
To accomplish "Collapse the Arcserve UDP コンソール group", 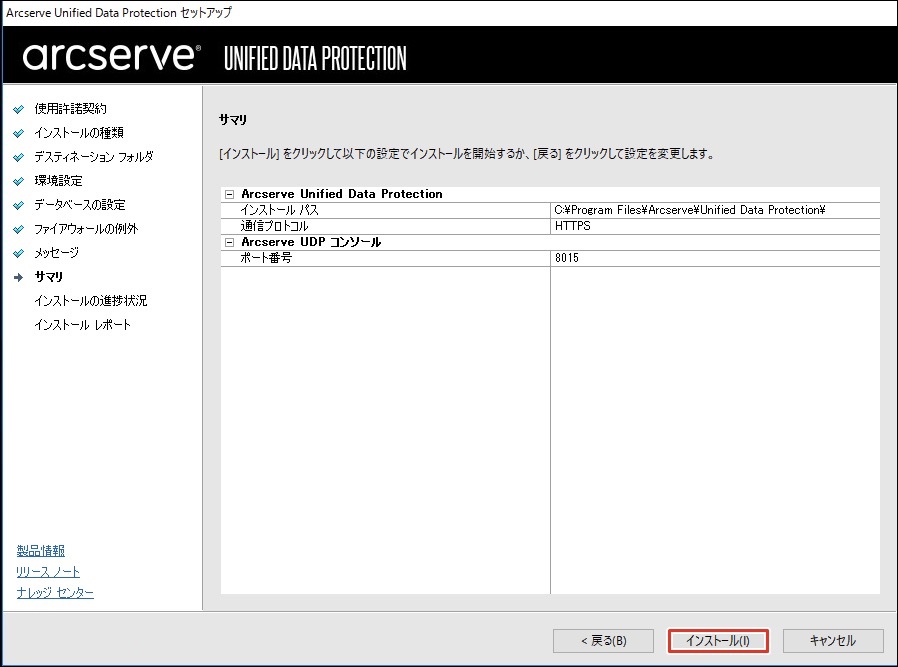I will click(230, 242).
